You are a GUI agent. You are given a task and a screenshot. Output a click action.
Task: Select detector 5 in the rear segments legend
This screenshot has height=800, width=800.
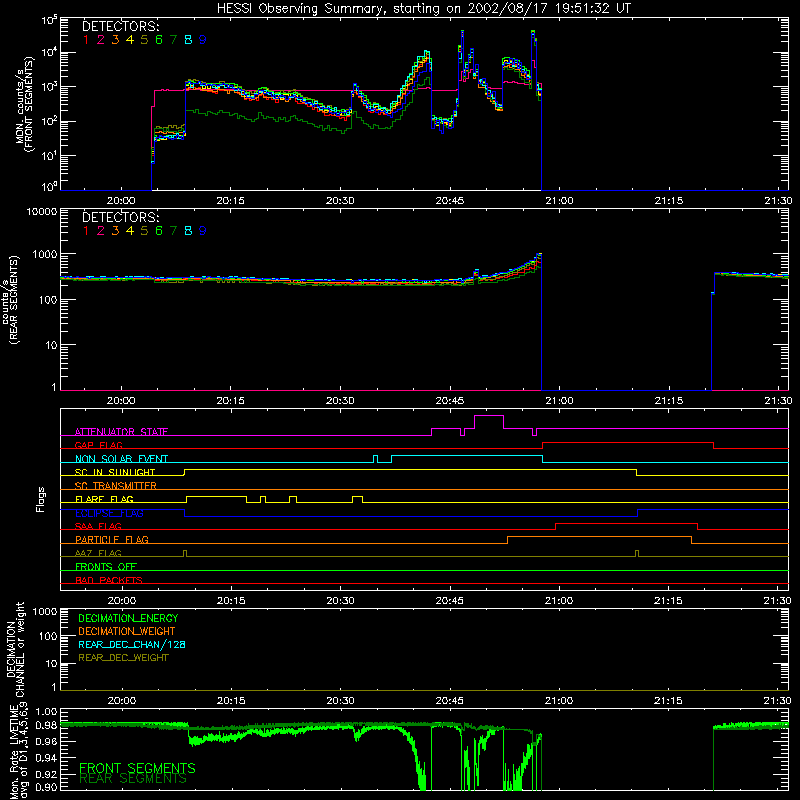[144, 231]
